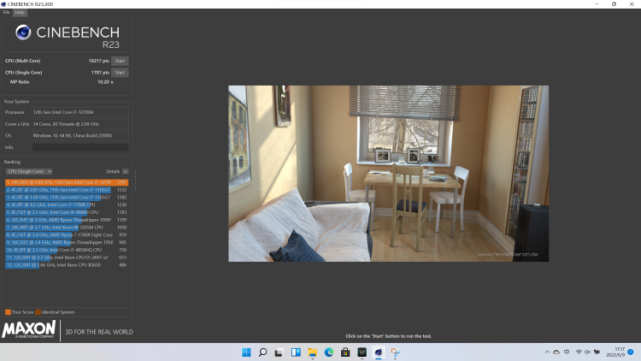This screenshot has width=641, height=361.
Task: Select ranking row 2, 11th Gen Core i7 at 2.81 GHz
Action: point(67,190)
